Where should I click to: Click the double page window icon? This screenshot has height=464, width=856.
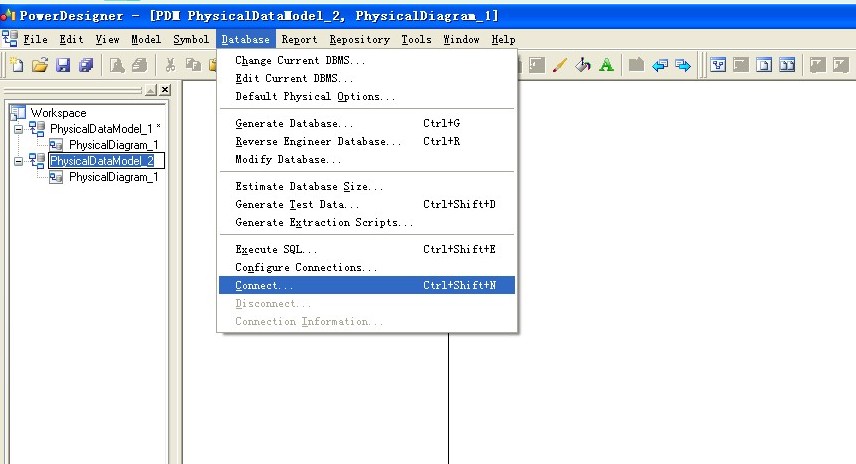pyautogui.click(x=787, y=66)
